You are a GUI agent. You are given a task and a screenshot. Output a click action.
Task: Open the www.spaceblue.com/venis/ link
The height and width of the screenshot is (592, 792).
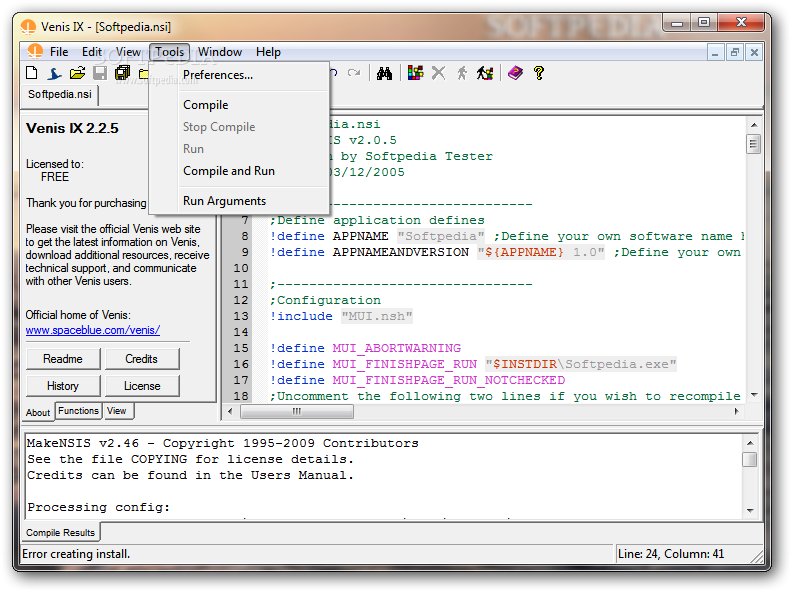point(93,330)
